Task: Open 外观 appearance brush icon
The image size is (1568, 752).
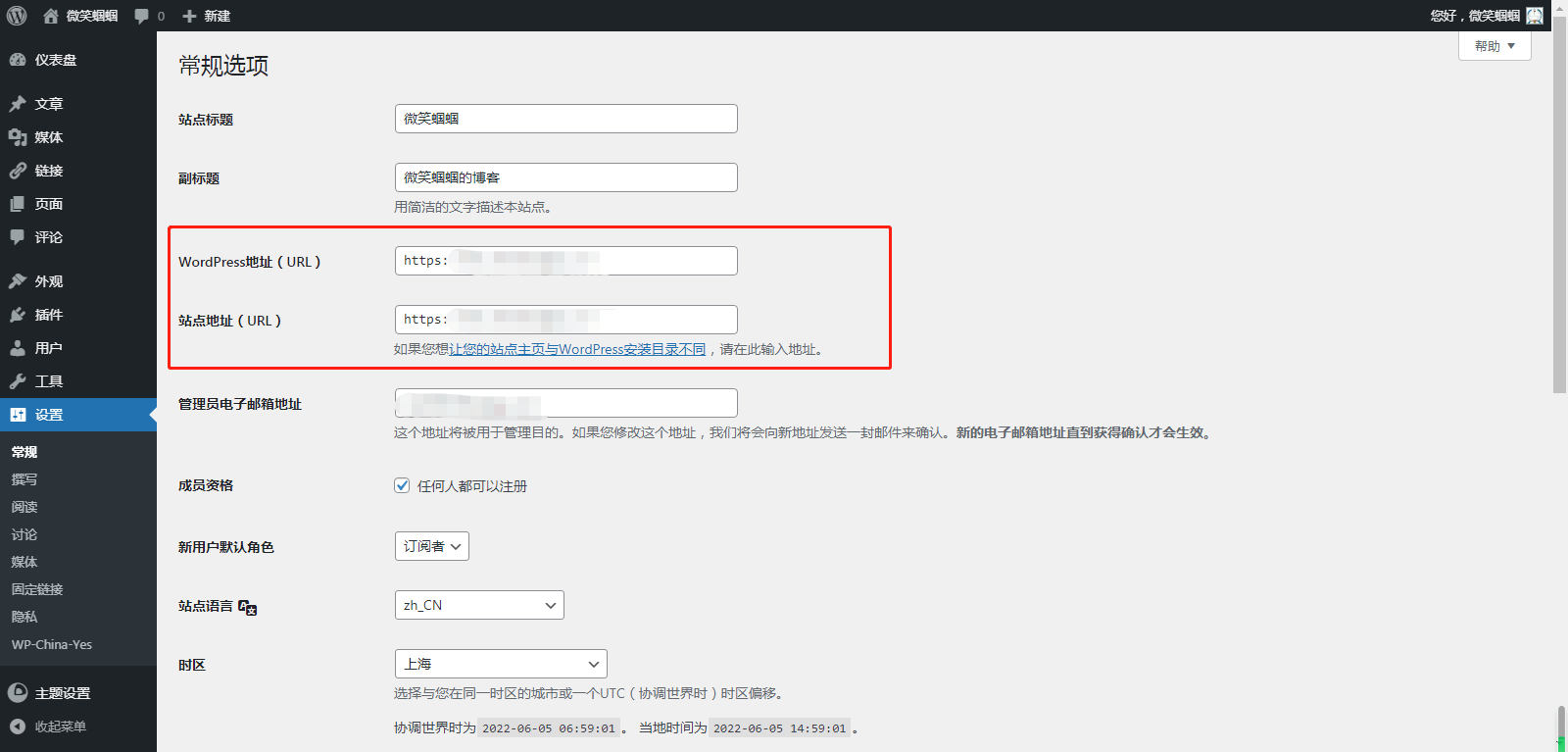Action: pyautogui.click(x=18, y=281)
